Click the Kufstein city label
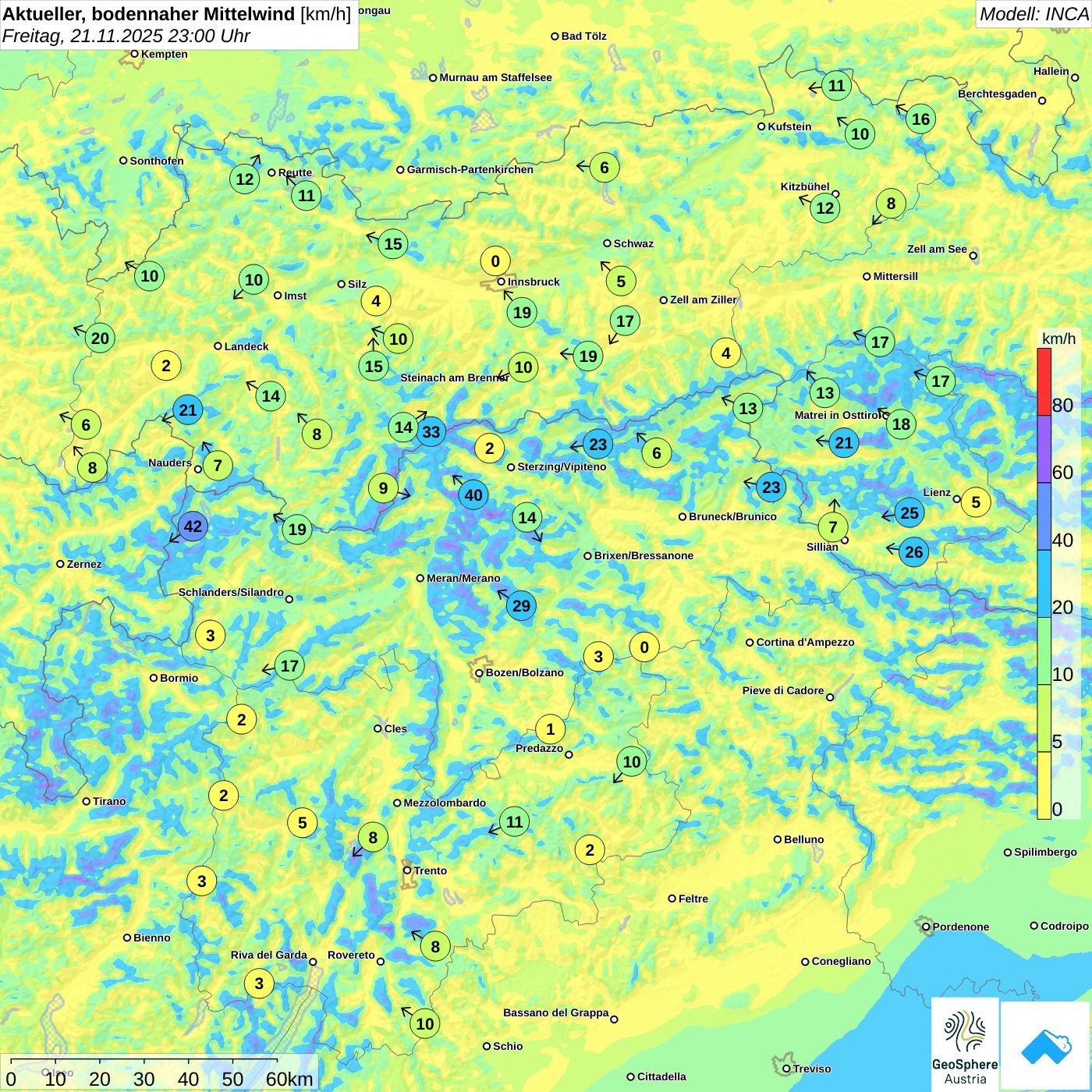1092x1092 pixels. click(789, 126)
